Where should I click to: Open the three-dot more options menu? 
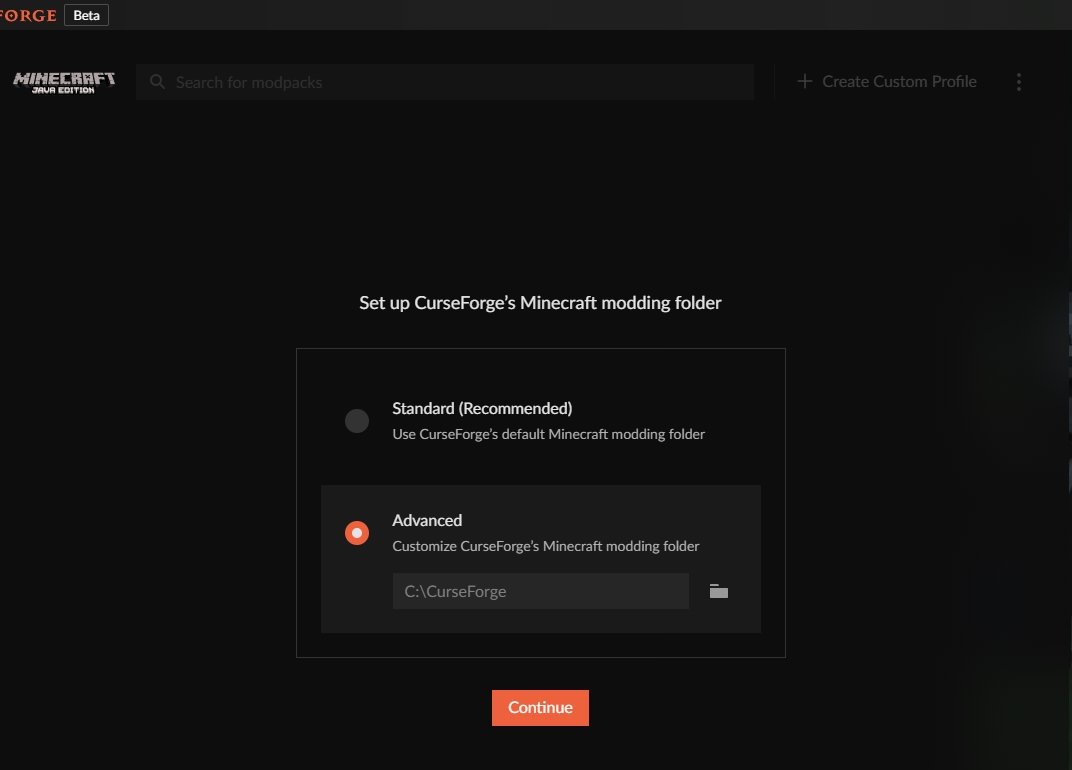pos(1019,82)
